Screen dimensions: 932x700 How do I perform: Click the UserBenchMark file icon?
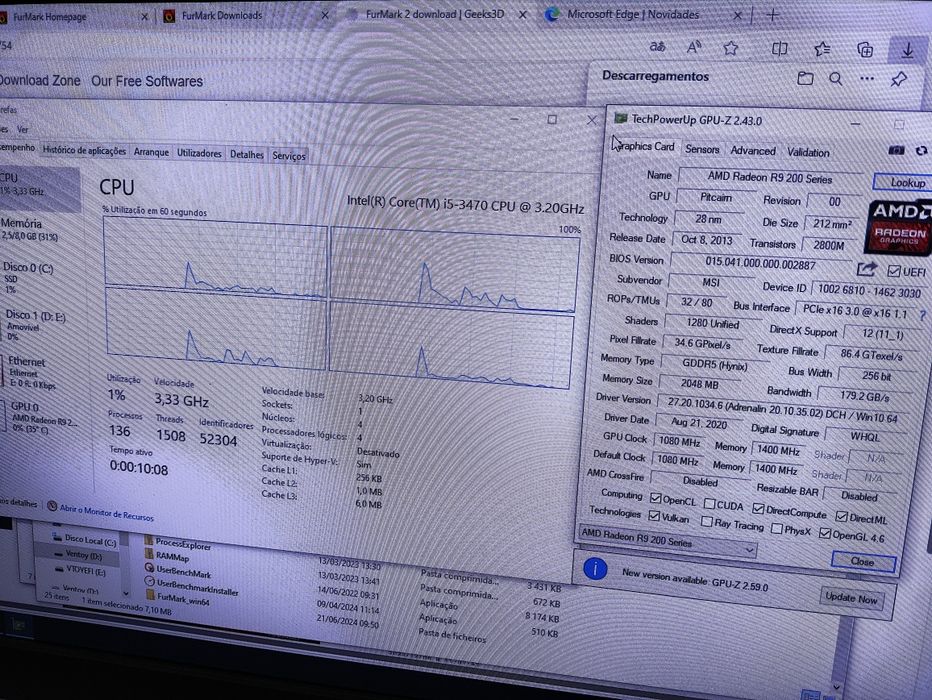(x=150, y=568)
